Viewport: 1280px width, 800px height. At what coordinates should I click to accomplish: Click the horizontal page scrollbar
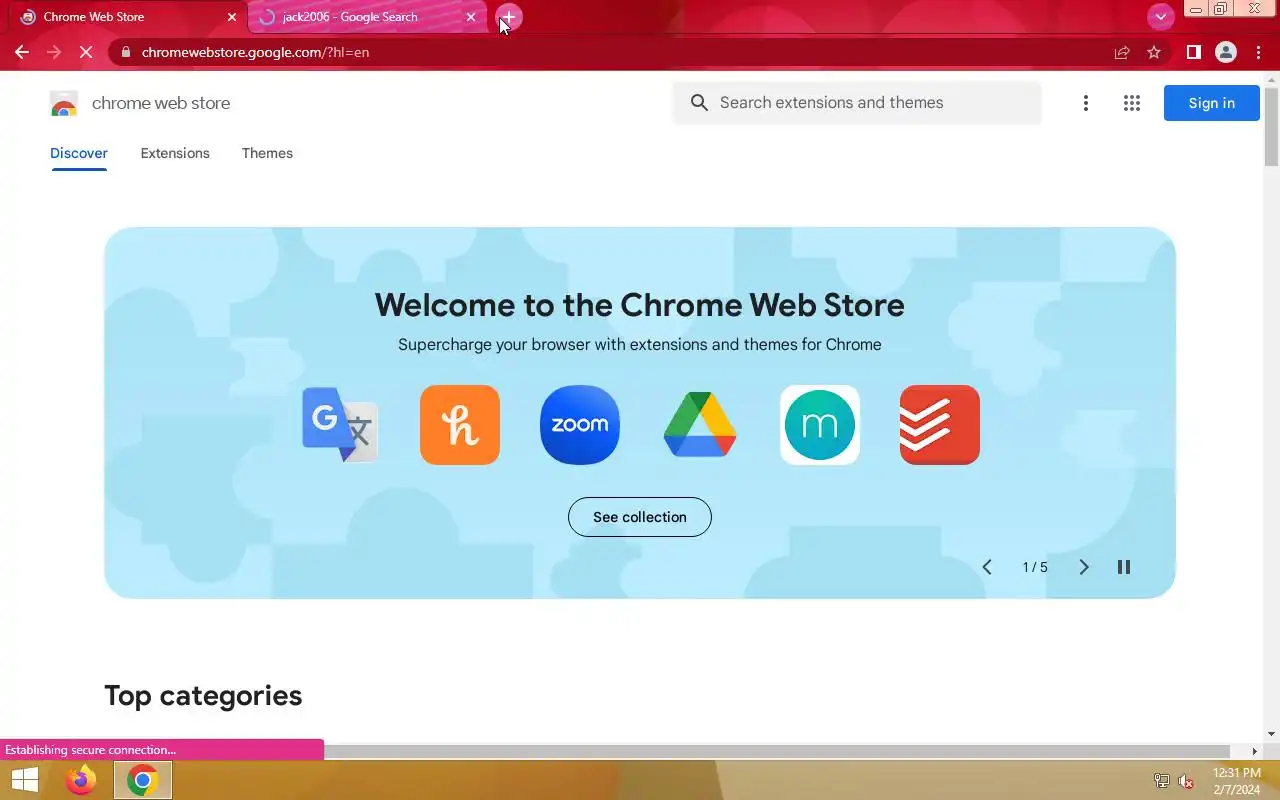776,751
